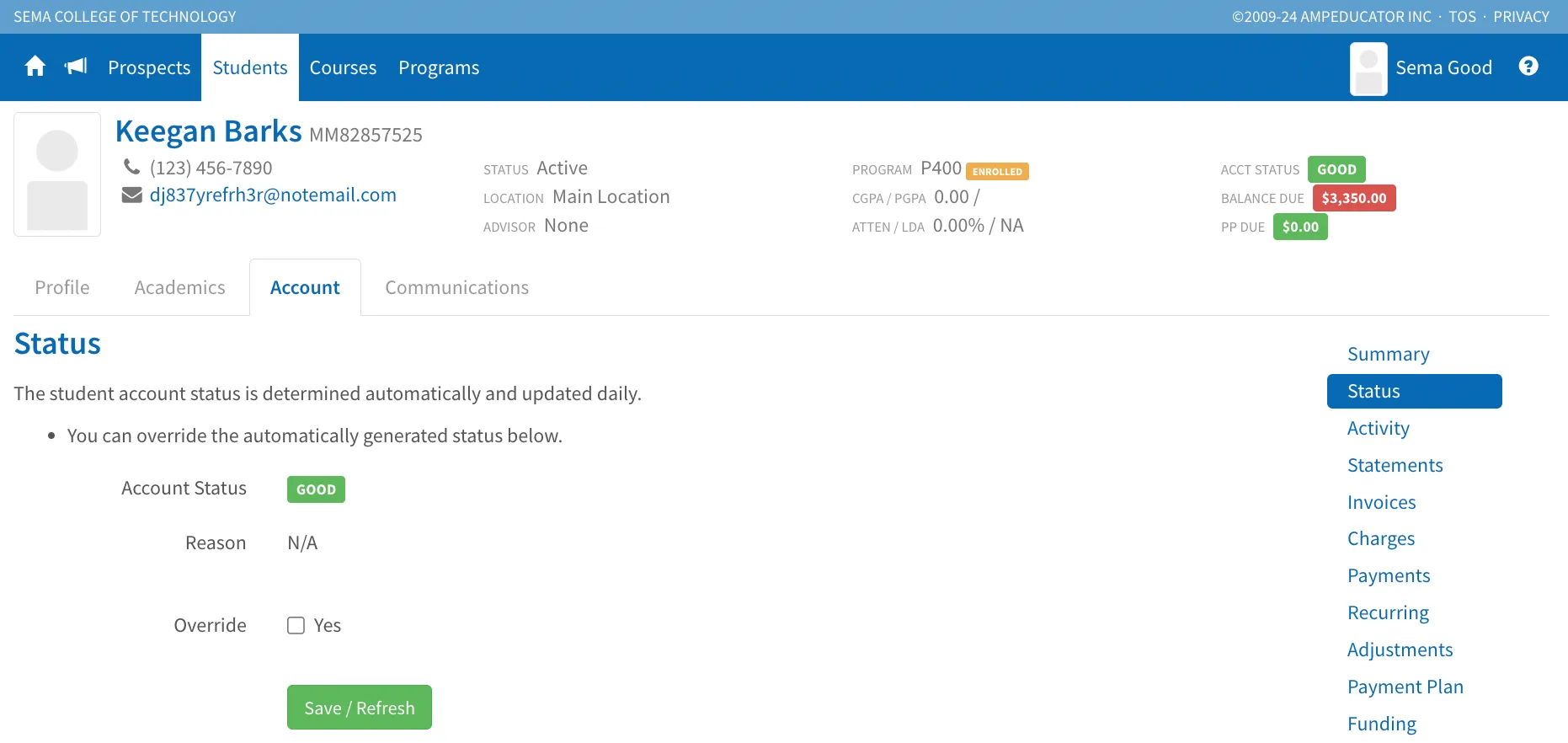Open the Students menu
Image resolution: width=1568 pixels, height=743 pixels.
point(250,67)
